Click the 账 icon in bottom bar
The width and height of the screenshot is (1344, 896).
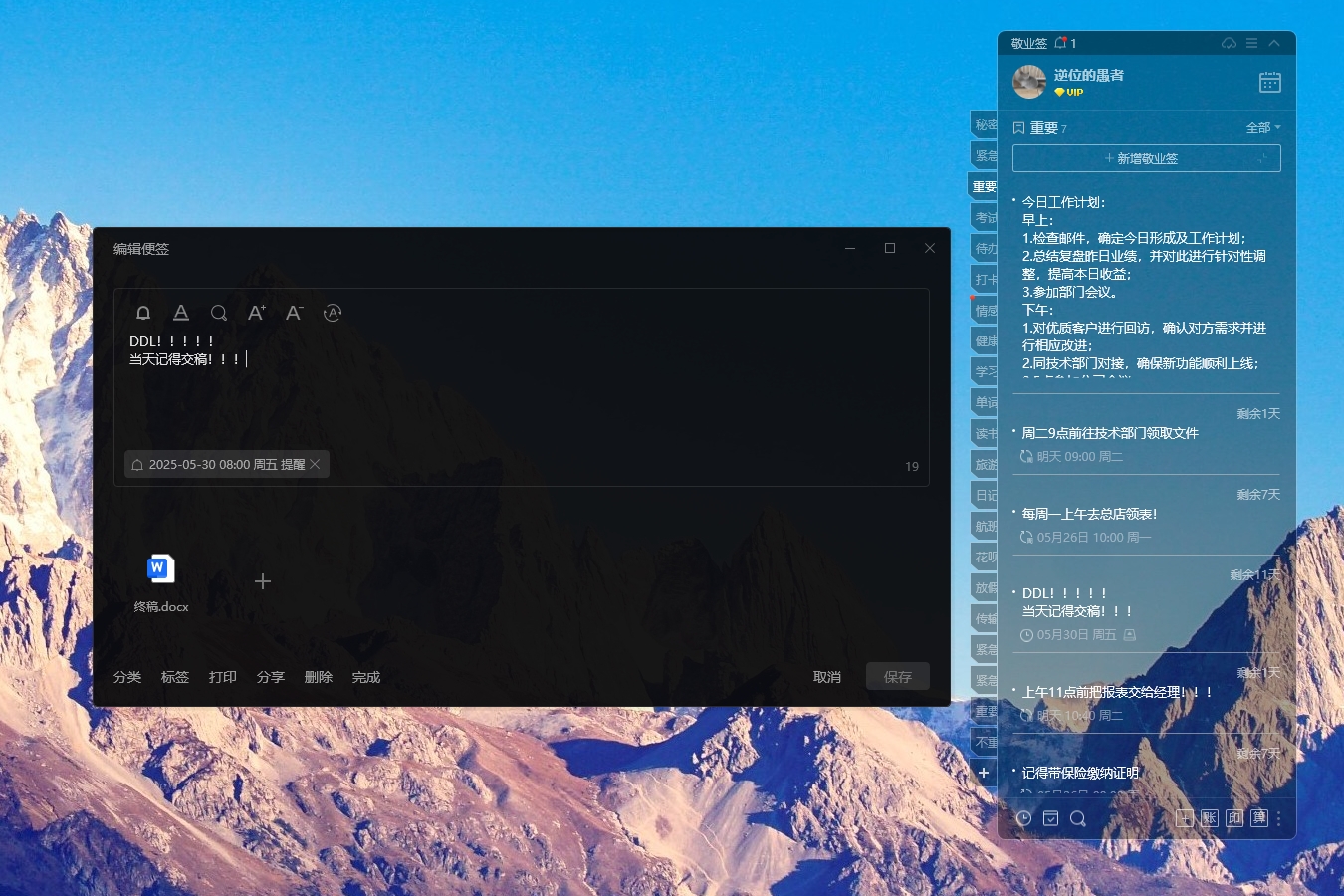[x=1210, y=818]
